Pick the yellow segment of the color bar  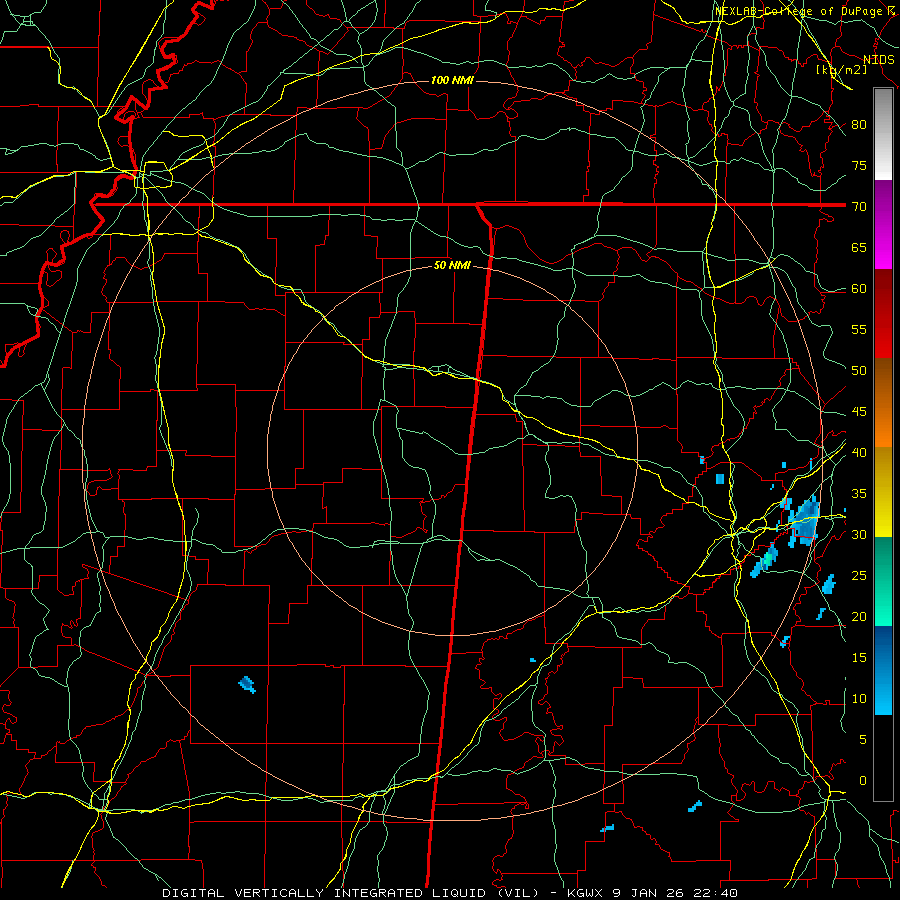point(883,492)
